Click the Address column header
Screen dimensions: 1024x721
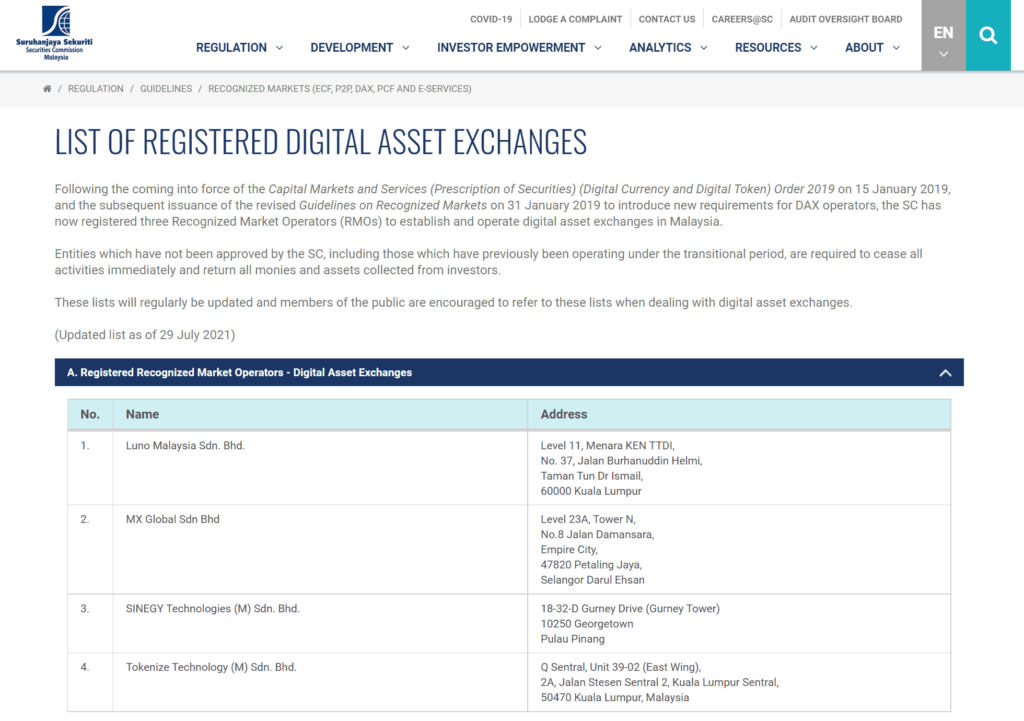[739, 414]
